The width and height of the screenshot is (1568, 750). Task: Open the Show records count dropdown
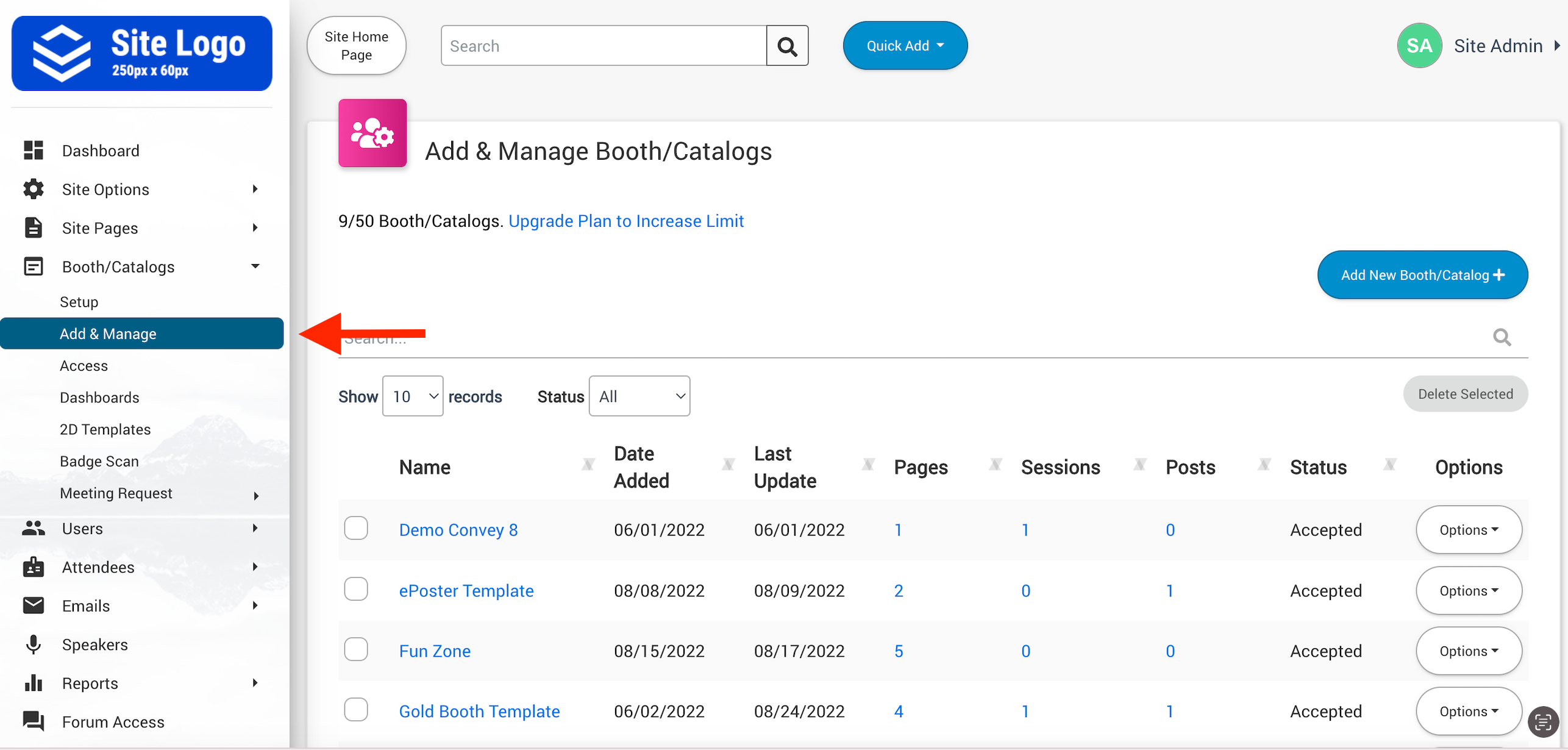pyautogui.click(x=413, y=396)
